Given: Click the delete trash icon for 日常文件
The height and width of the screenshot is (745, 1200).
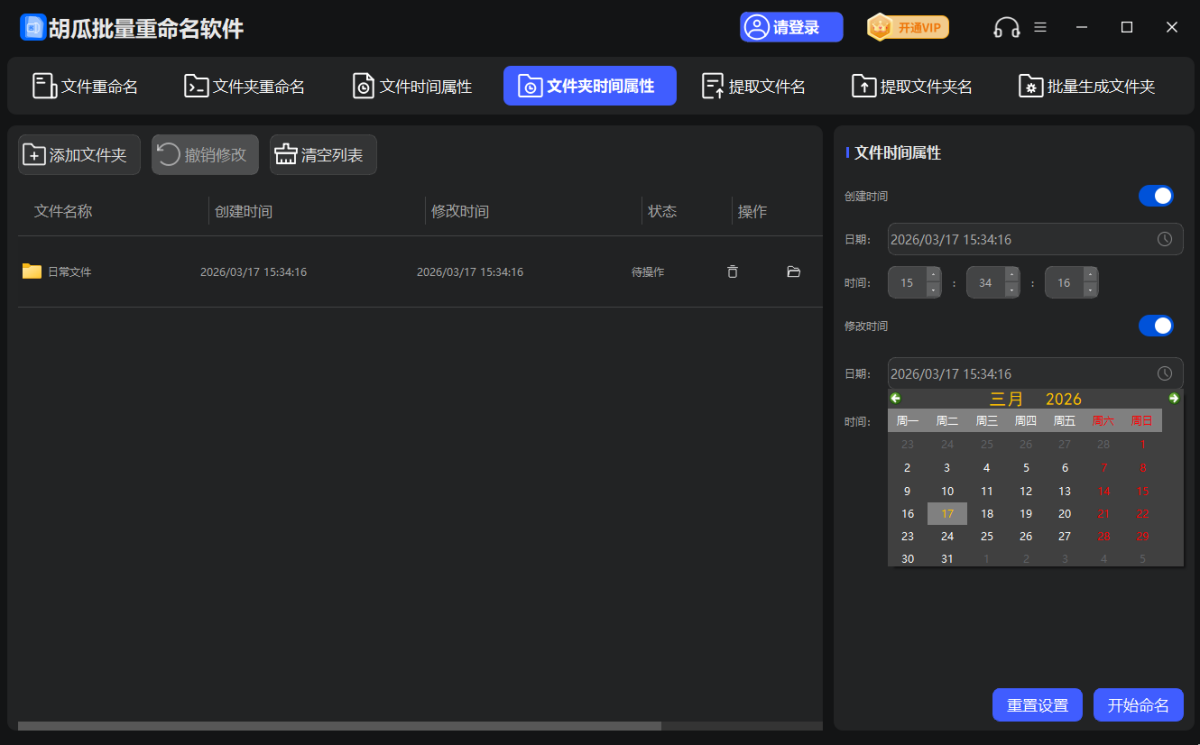Looking at the screenshot, I should click(732, 272).
